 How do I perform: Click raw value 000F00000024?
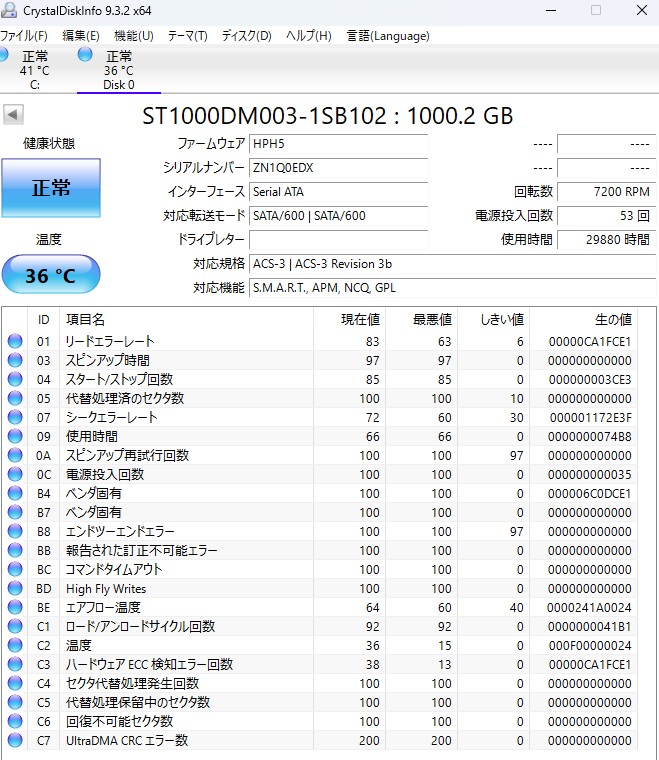point(590,646)
